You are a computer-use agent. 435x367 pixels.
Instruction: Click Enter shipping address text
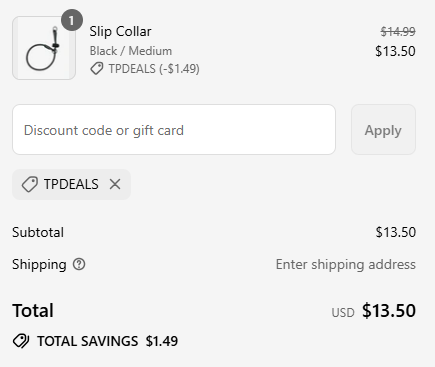coord(346,265)
